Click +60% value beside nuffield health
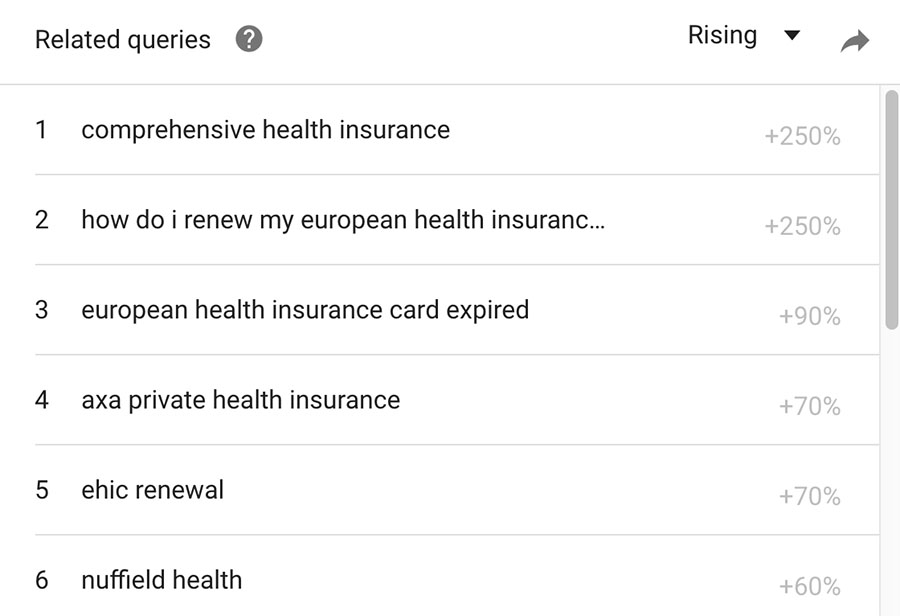 [x=810, y=587]
